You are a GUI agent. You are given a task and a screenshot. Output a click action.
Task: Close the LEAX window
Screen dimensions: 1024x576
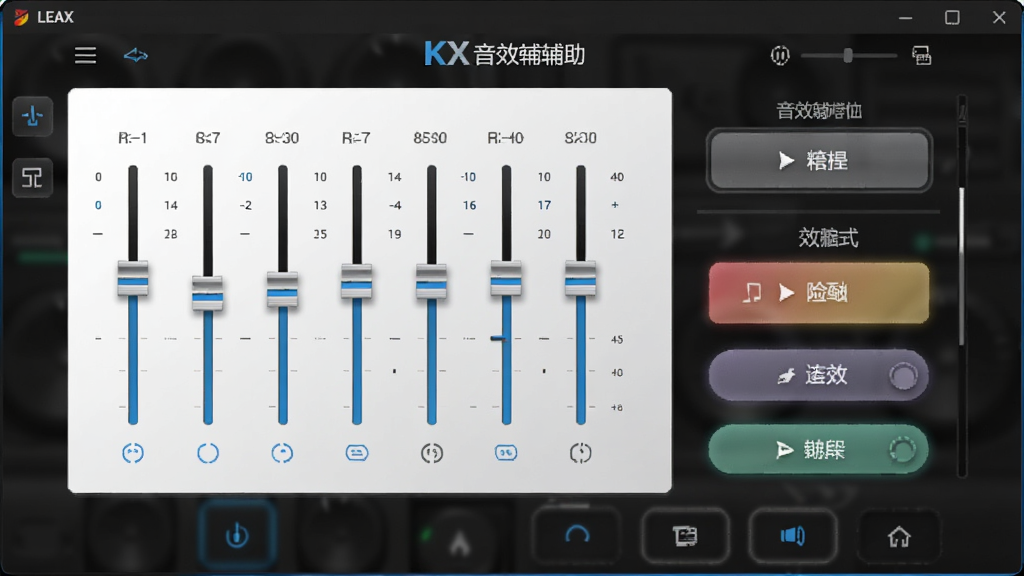999,18
